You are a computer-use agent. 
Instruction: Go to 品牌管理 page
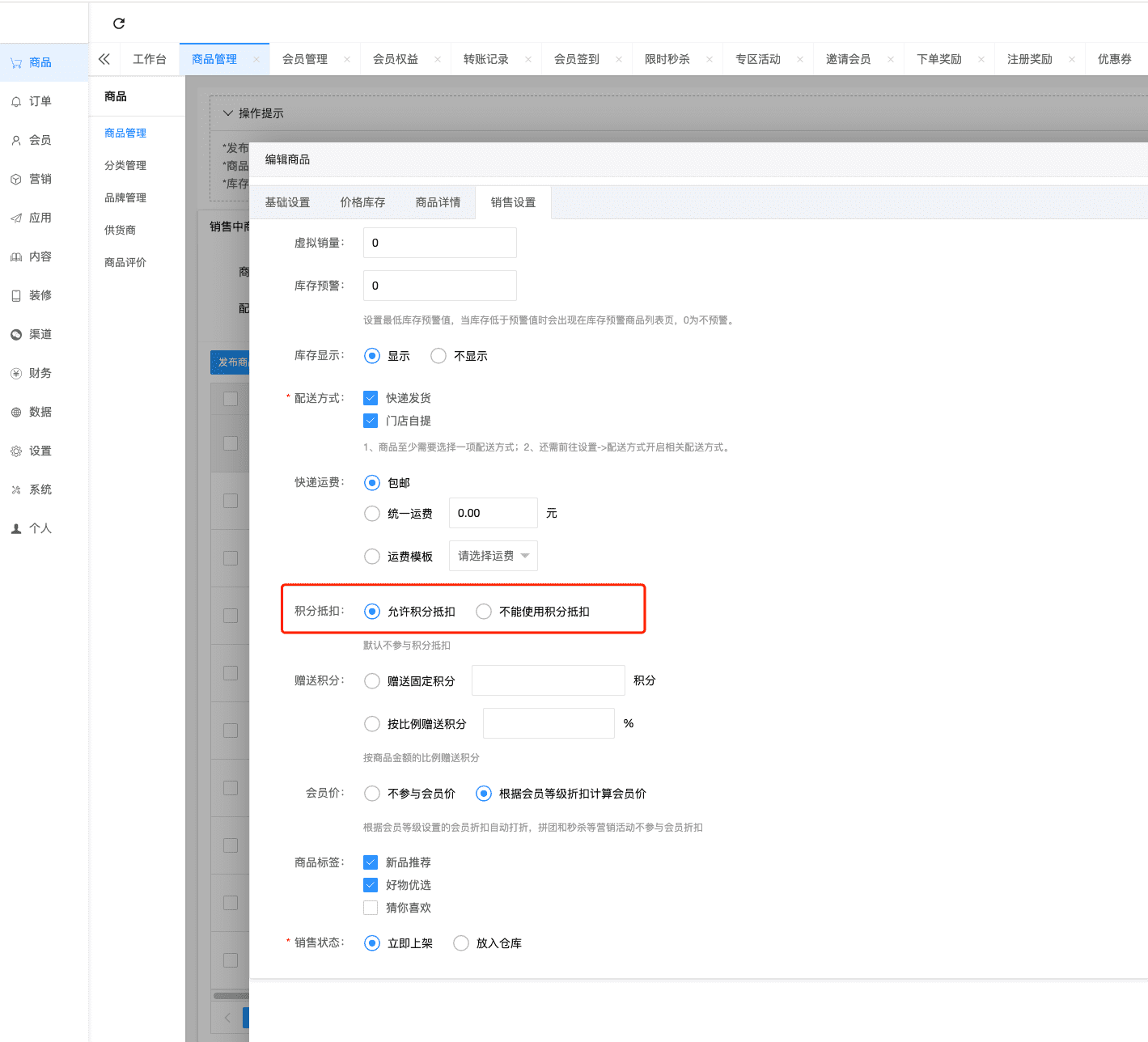pyautogui.click(x=125, y=197)
